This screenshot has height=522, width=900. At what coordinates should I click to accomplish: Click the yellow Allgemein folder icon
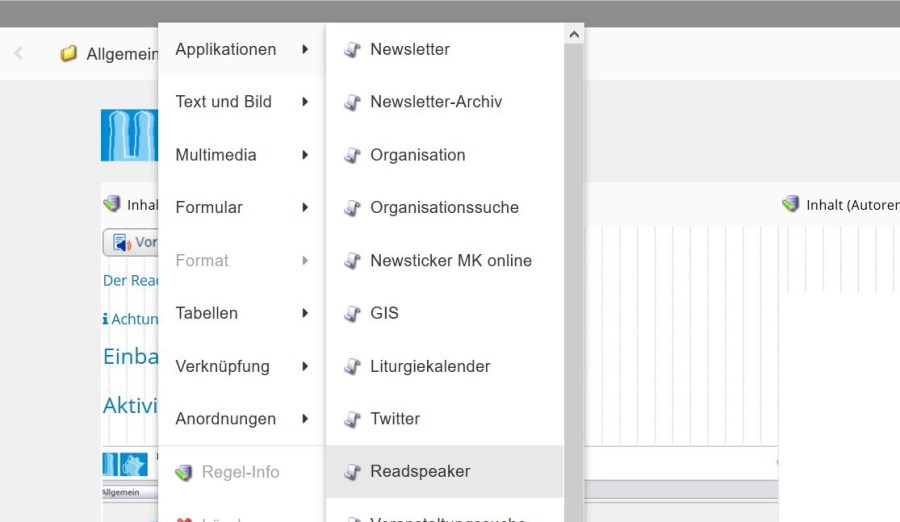point(69,54)
